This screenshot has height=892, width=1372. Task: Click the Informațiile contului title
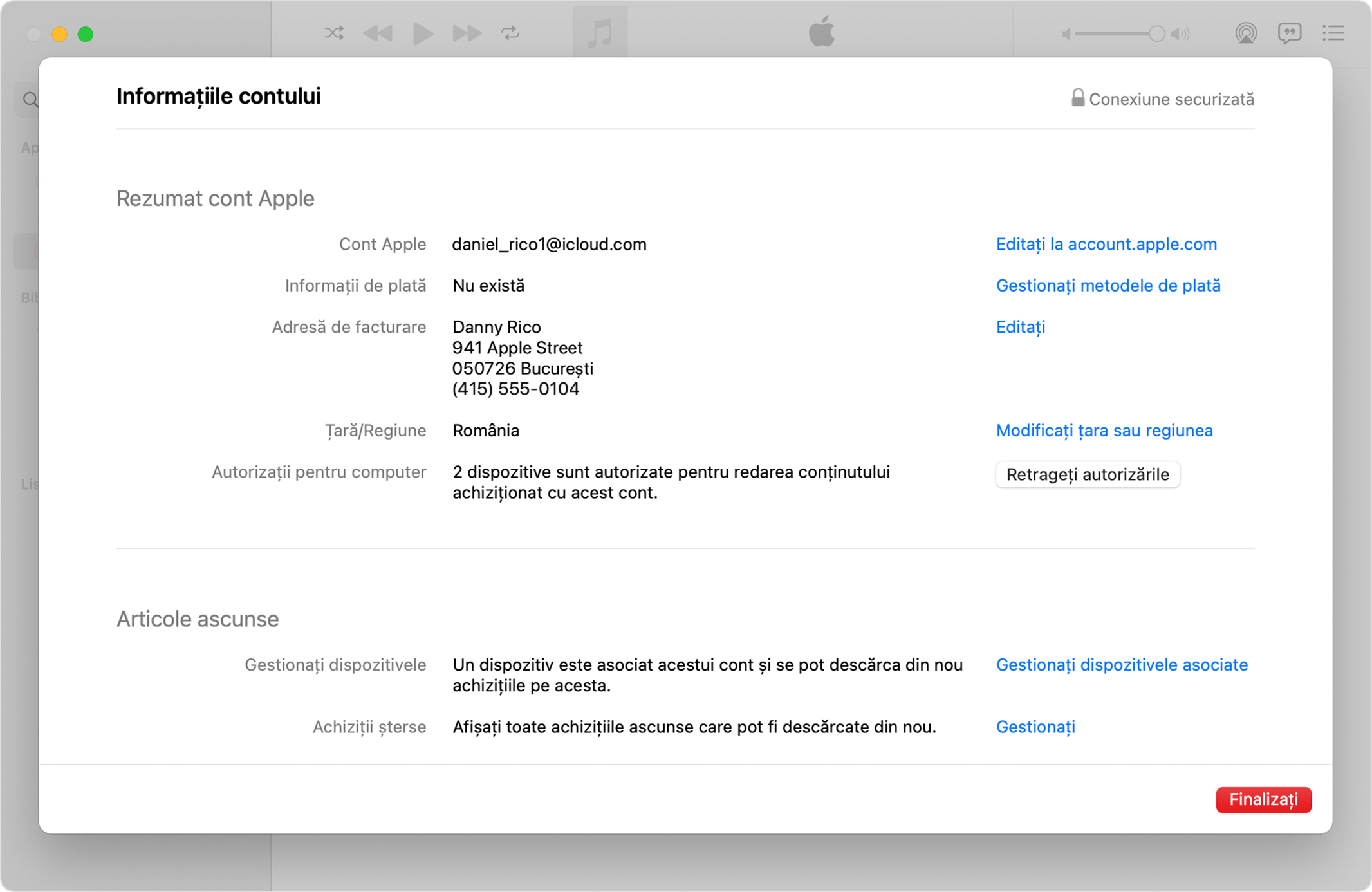[218, 97]
